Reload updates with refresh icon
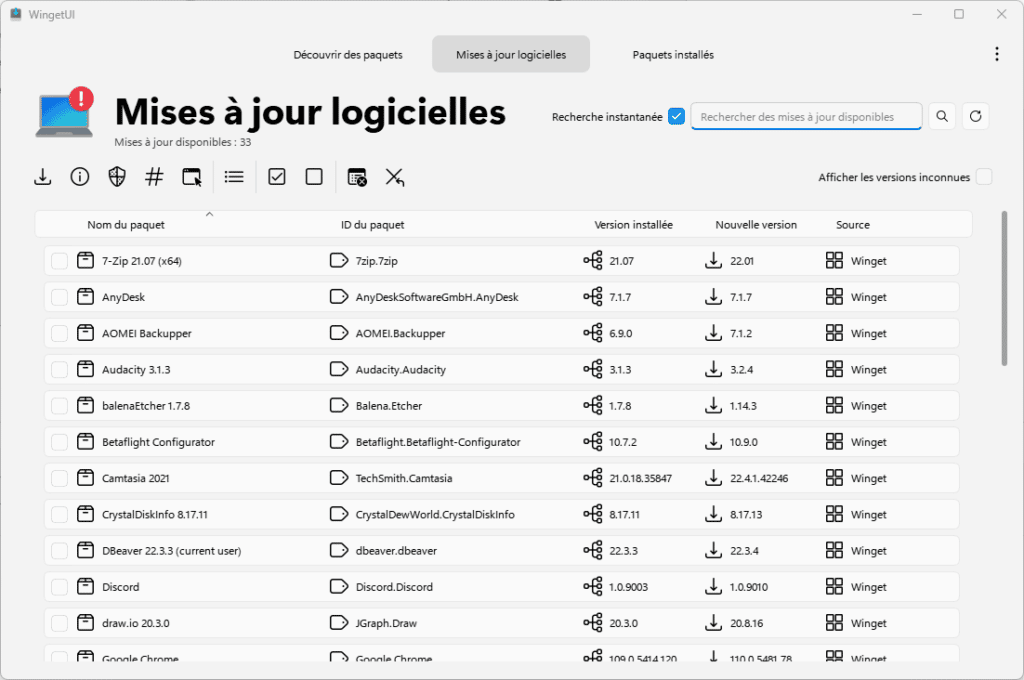This screenshot has height=680, width=1024. click(976, 116)
